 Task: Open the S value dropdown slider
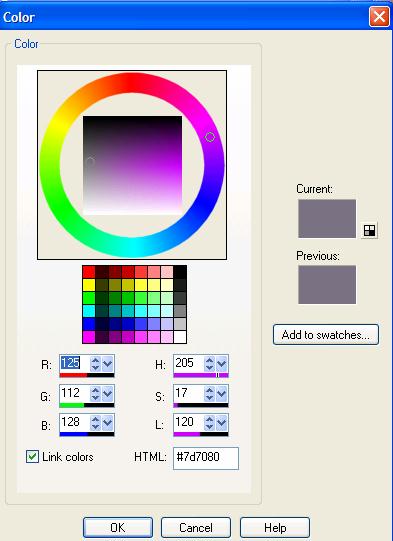pyautogui.click(x=221, y=393)
